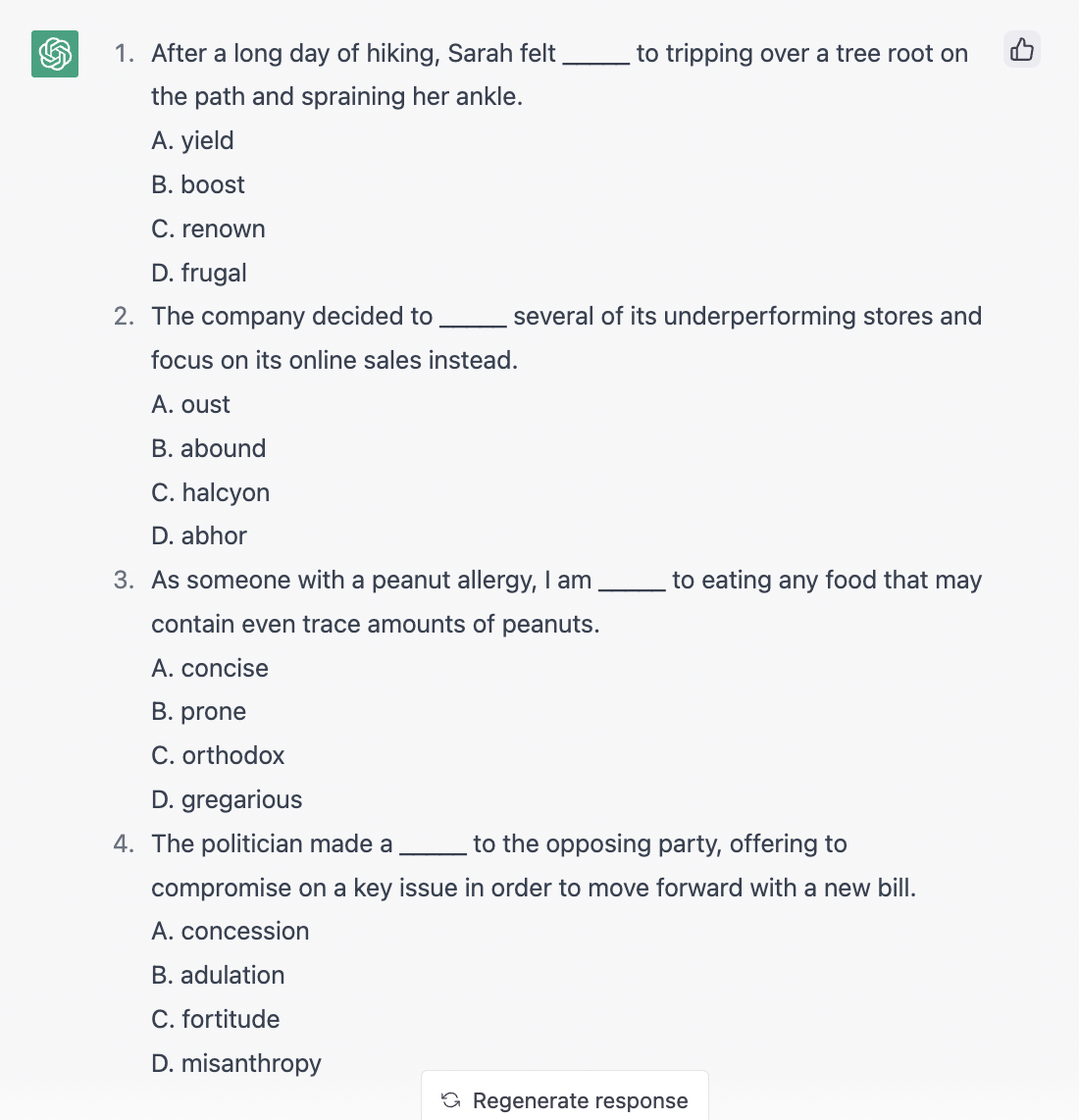The height and width of the screenshot is (1120, 1079).
Task: Click answer option "A. concession"
Action: [x=231, y=931]
